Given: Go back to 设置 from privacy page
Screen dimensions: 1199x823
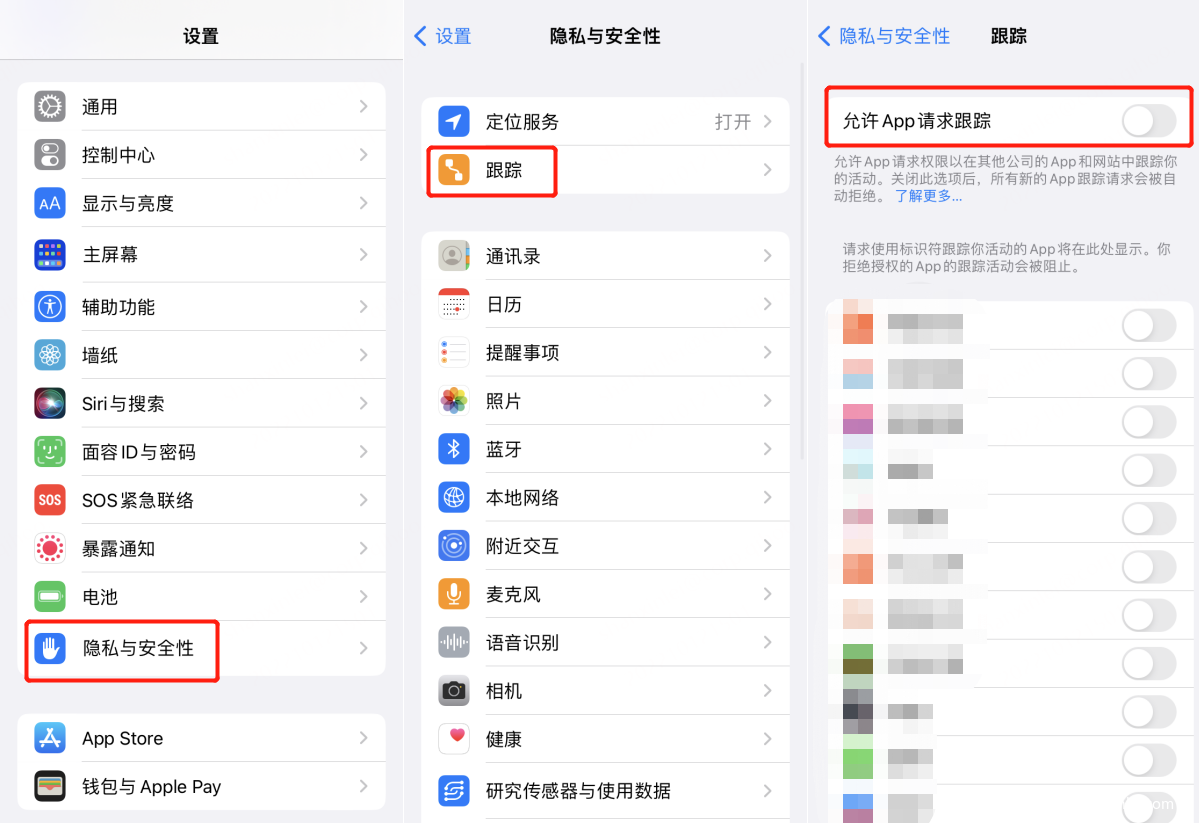Looking at the screenshot, I should 443,37.
